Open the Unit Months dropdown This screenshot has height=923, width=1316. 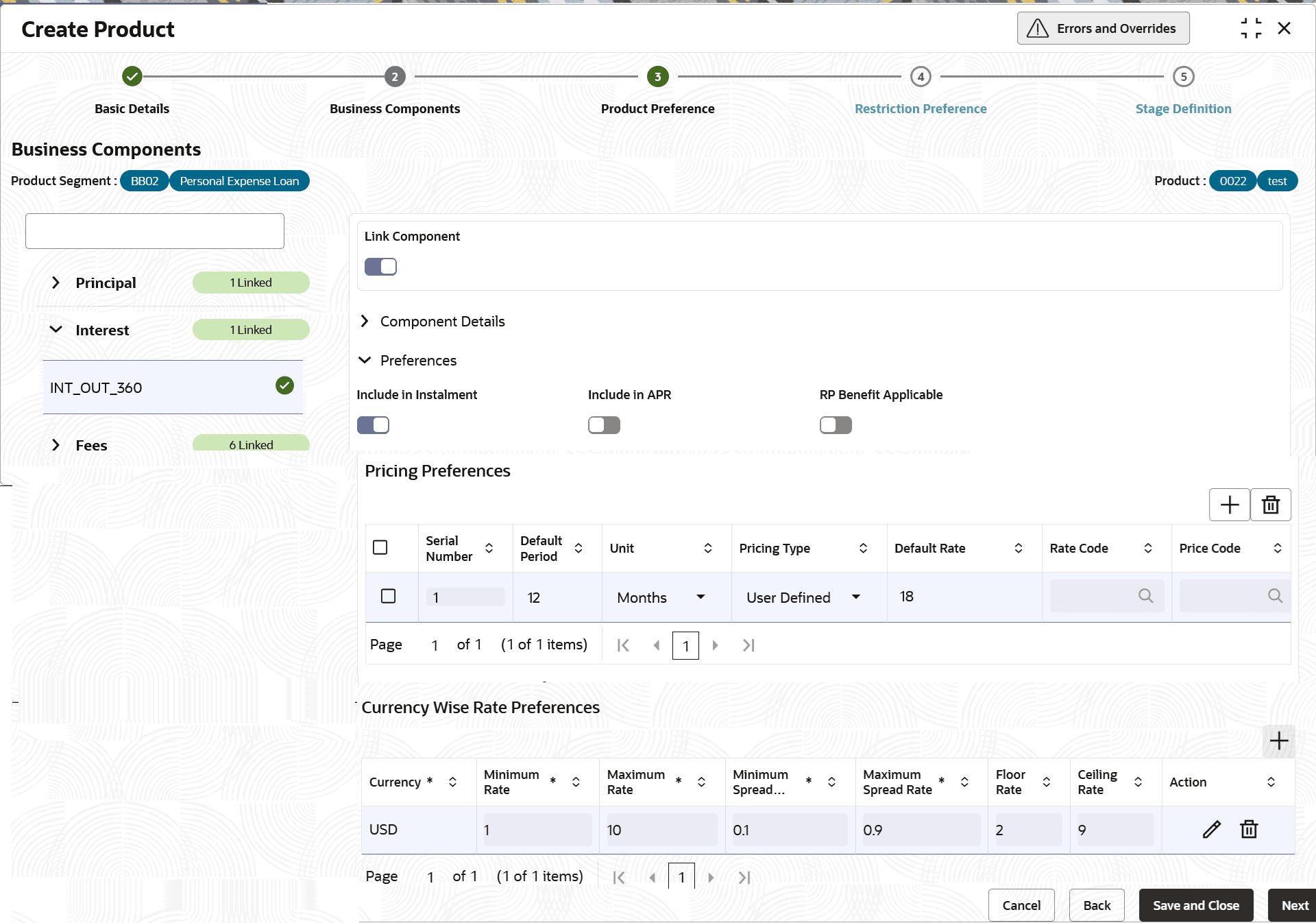coord(700,597)
